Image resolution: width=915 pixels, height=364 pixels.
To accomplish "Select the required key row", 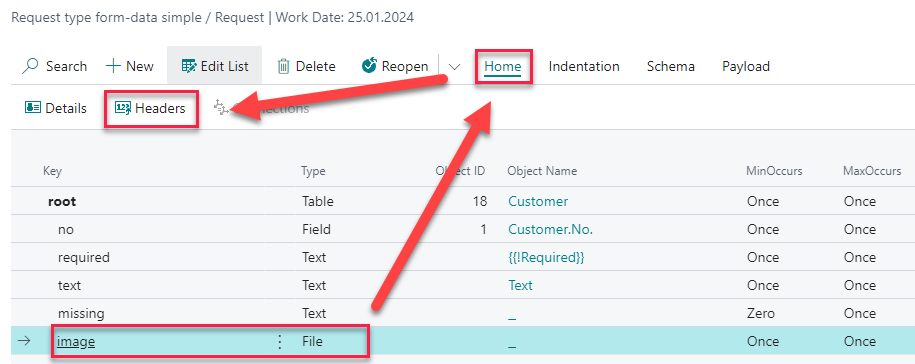I will click(x=83, y=257).
